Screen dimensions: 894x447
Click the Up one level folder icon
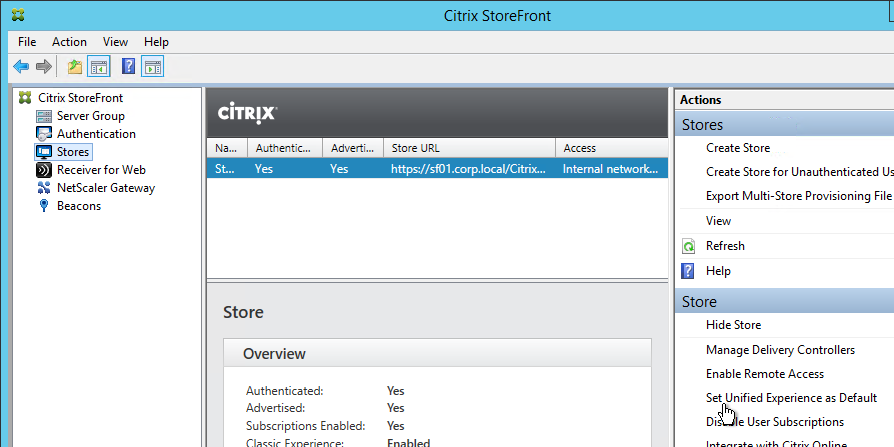pos(75,67)
